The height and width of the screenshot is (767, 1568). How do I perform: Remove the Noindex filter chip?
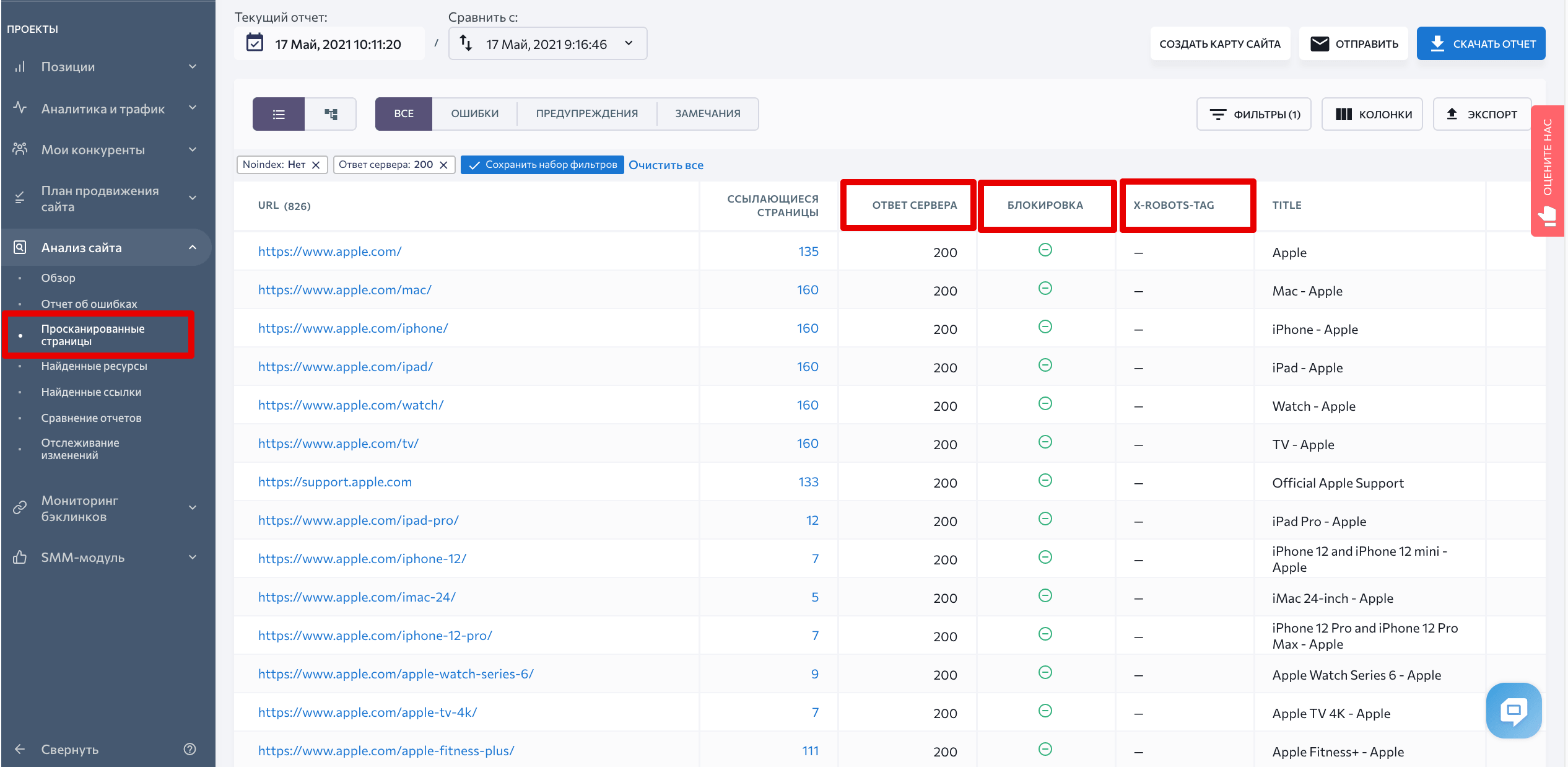pyautogui.click(x=316, y=165)
